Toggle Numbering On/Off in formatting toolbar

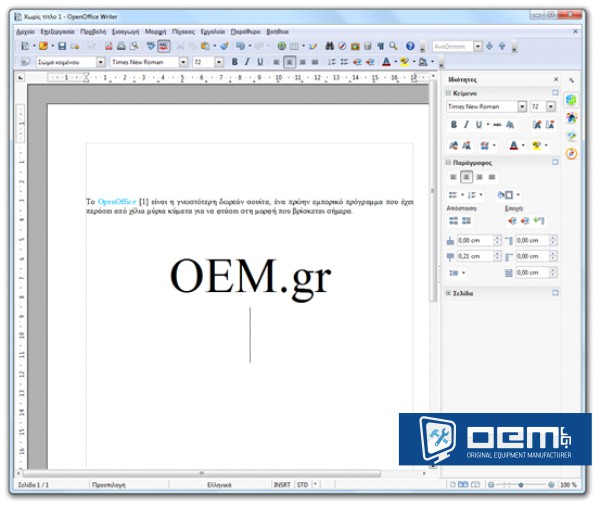(332, 62)
